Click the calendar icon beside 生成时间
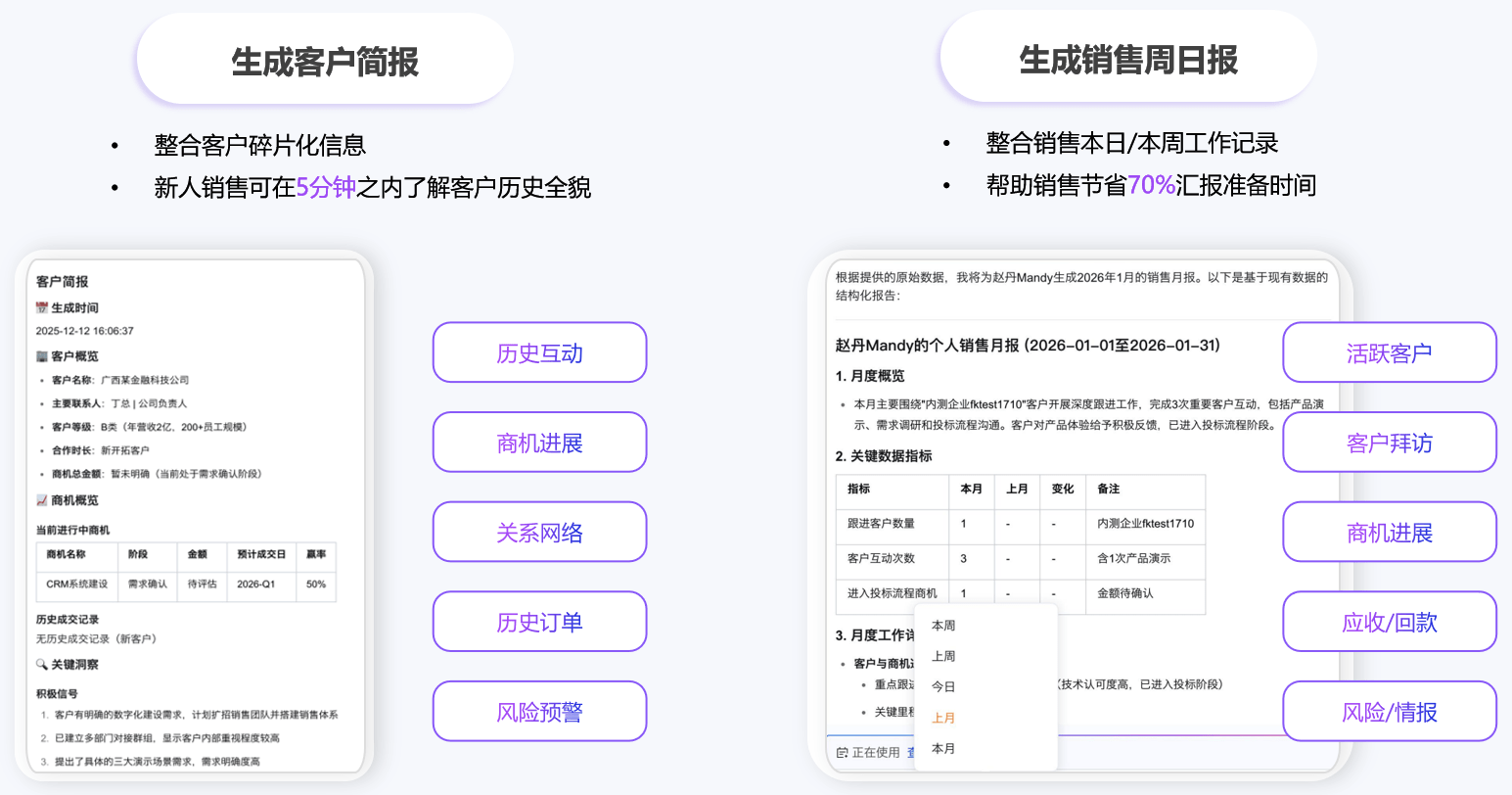This screenshot has width=1512, height=795. coord(42,308)
